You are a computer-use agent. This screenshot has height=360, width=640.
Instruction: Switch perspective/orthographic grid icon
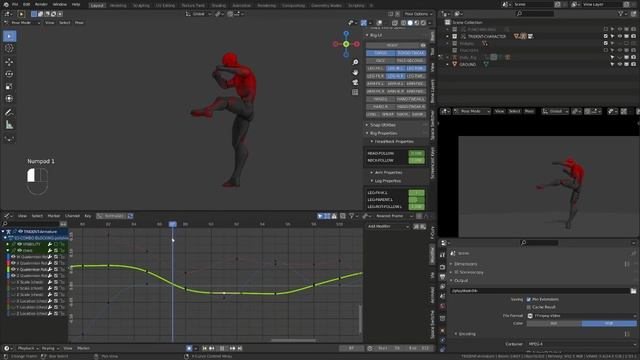pos(355,93)
